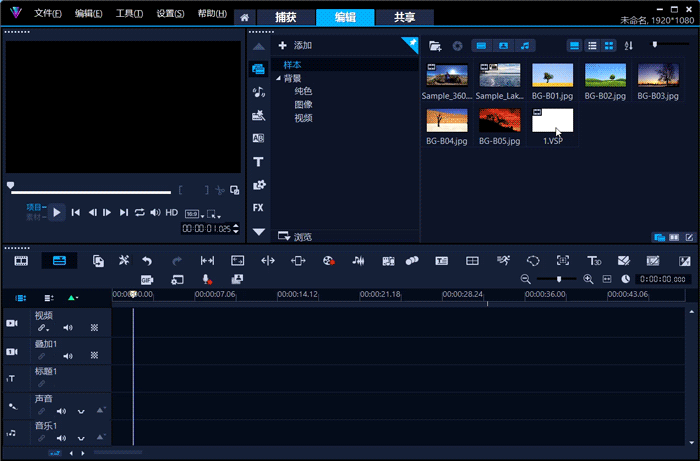Click the record voice-over microphone icon
This screenshot has width=700, height=461.
207,279
